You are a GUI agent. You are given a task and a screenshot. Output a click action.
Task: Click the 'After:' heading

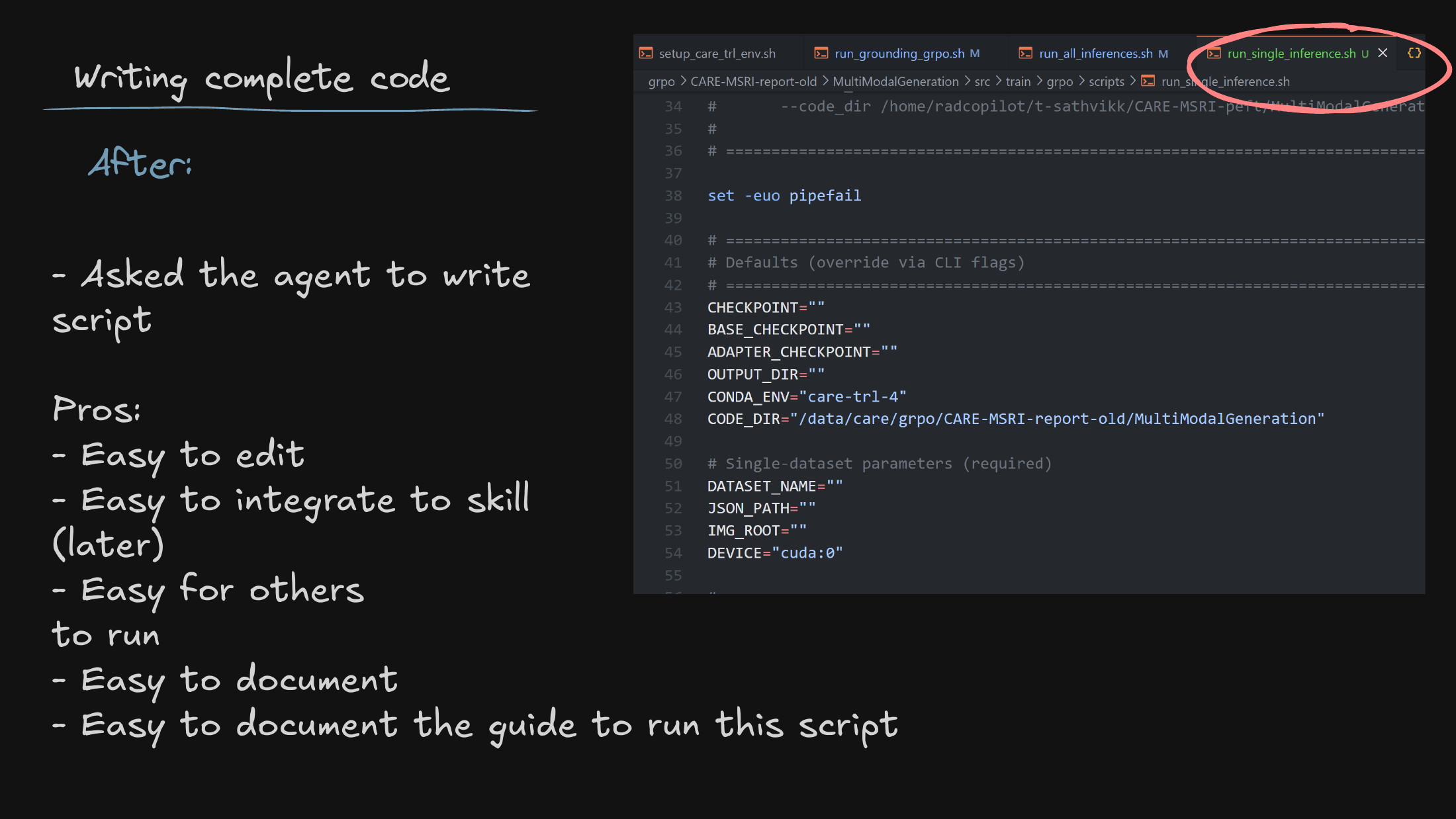click(140, 163)
